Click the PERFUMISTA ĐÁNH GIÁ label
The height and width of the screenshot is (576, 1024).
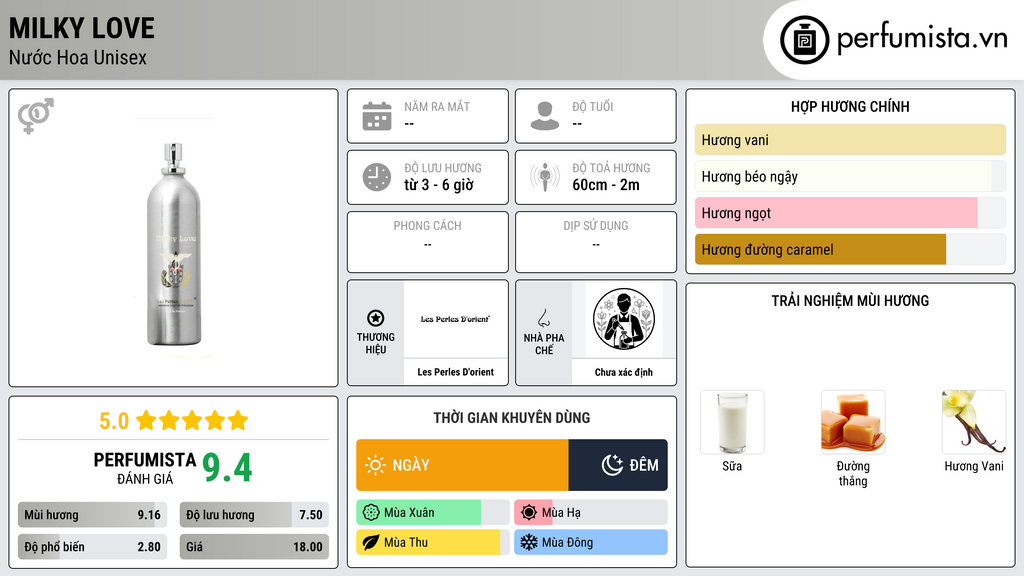pyautogui.click(x=144, y=468)
